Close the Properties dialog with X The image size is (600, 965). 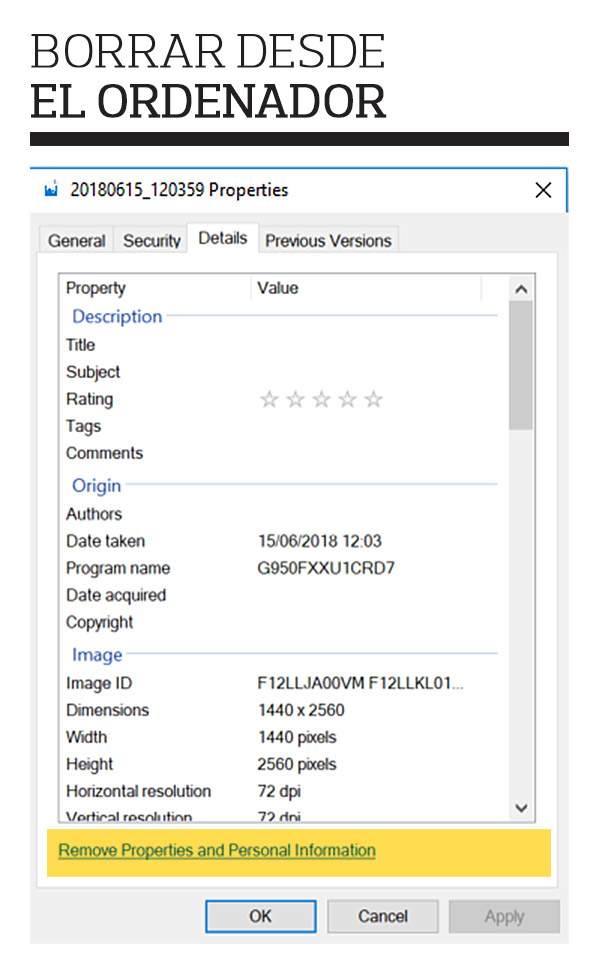point(543,190)
